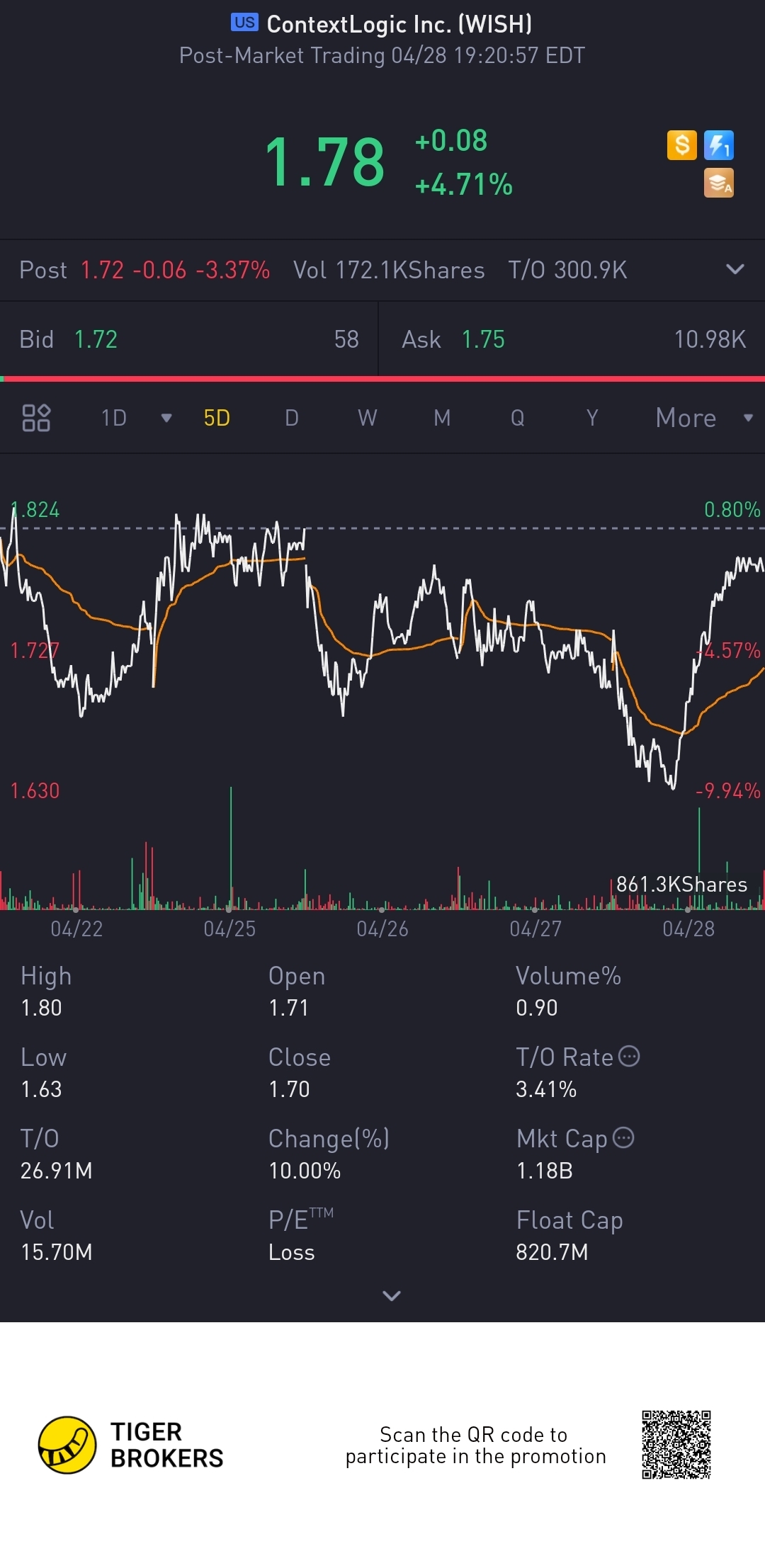Tap the Low 1.63 value
This screenshot has height=1568, width=765.
click(41, 1089)
